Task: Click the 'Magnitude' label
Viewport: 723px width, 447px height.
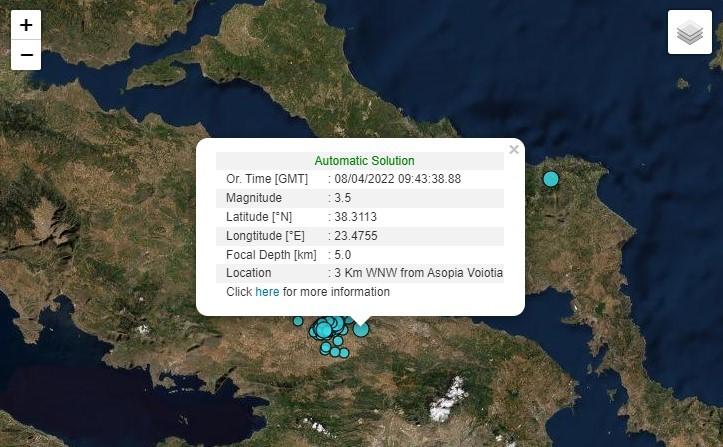Action: tap(254, 198)
